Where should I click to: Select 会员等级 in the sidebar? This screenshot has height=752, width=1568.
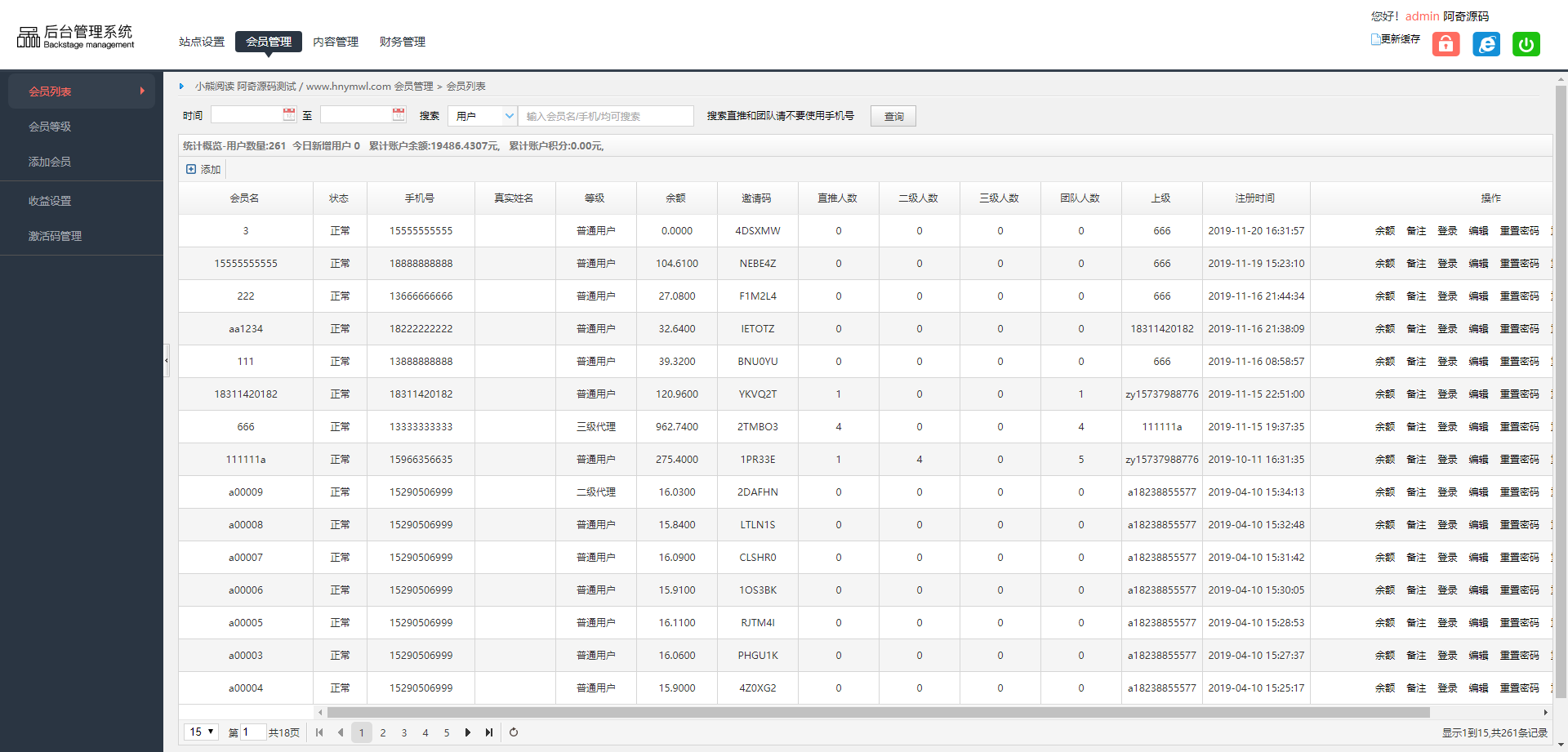(50, 127)
